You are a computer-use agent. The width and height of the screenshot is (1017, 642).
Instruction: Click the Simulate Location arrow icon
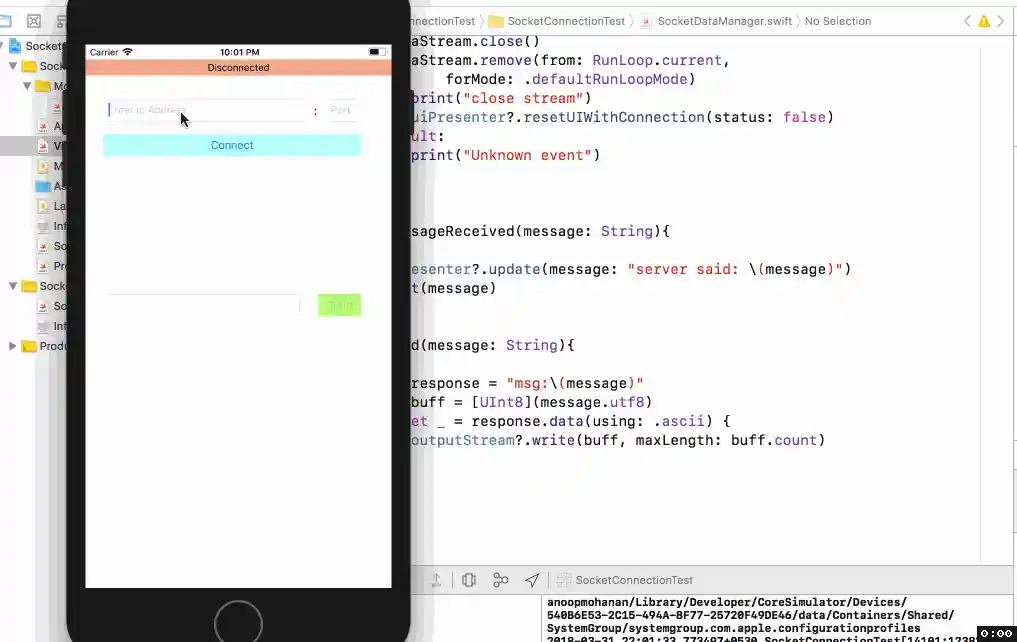(532, 580)
